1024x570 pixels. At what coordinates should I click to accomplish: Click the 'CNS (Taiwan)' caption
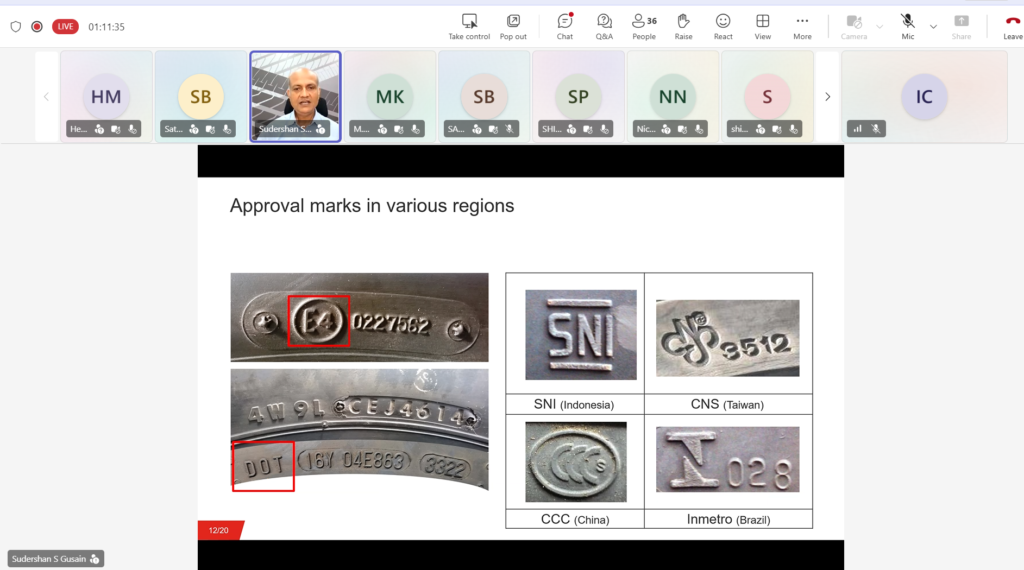(x=728, y=404)
